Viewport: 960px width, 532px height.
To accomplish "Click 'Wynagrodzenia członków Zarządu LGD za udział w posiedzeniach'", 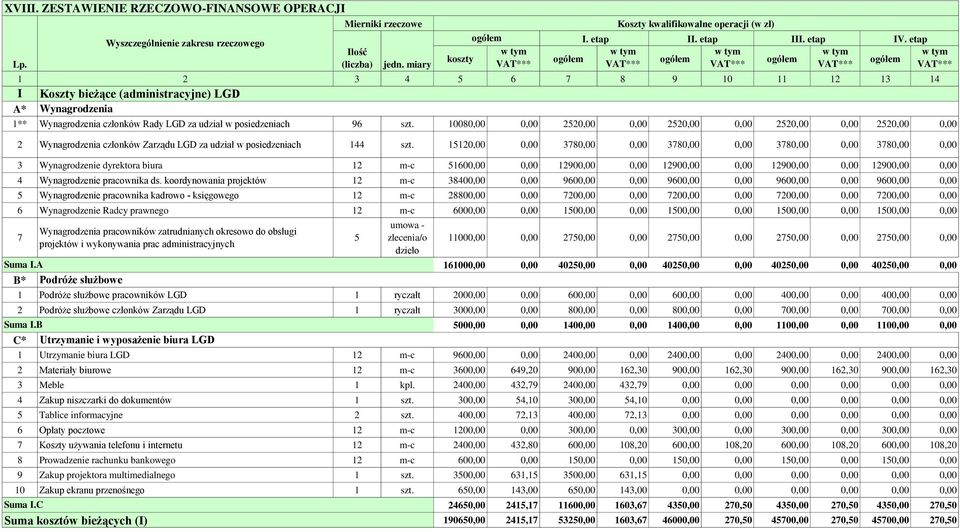I will coord(170,145).
